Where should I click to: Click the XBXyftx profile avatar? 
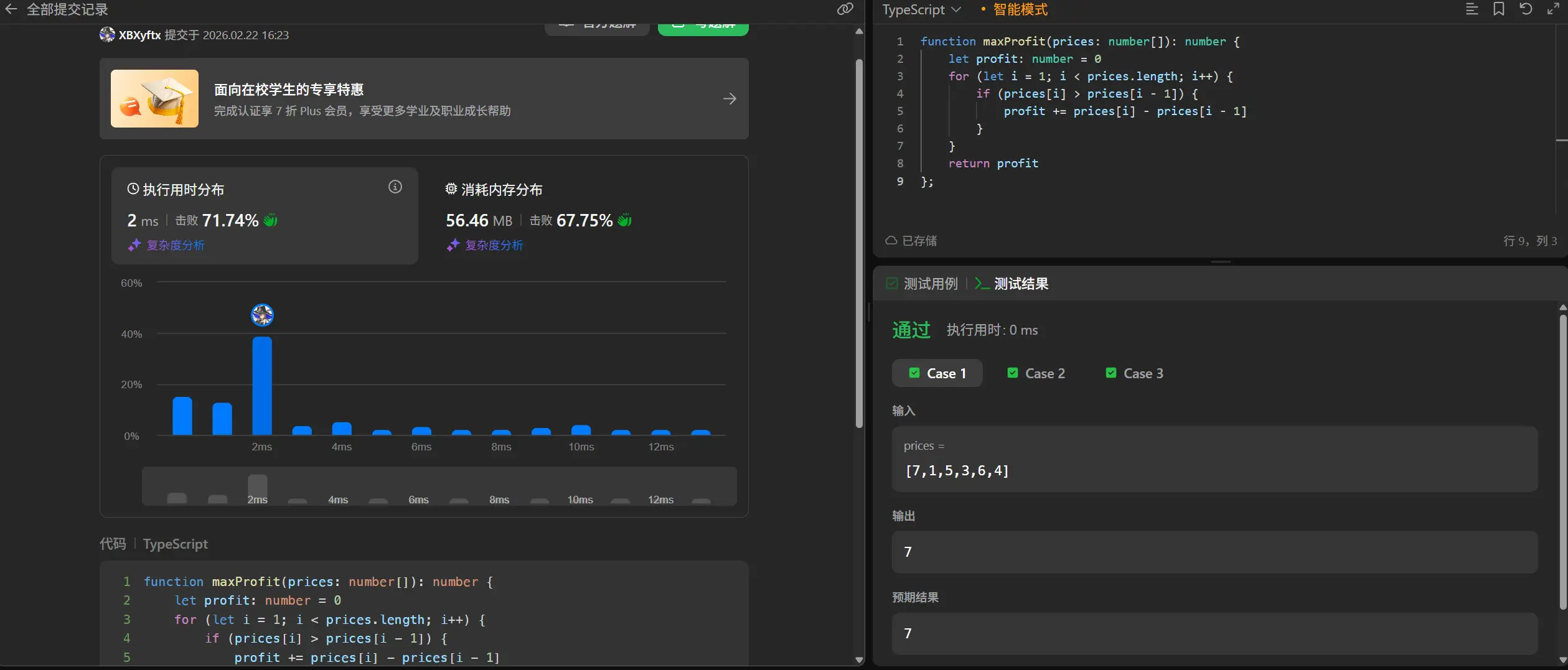click(107, 35)
